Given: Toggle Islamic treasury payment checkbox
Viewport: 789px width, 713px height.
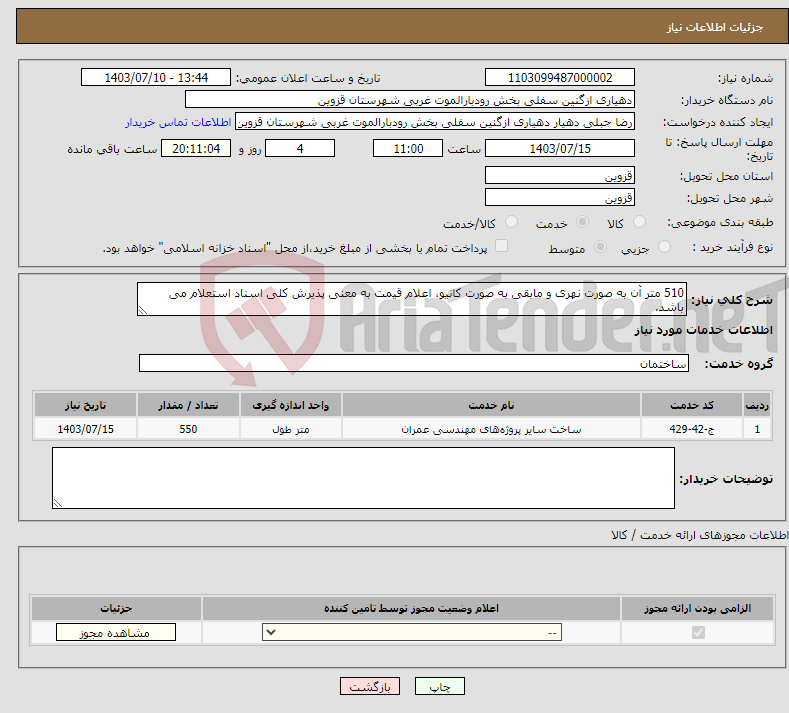Looking at the screenshot, I should [x=502, y=246].
